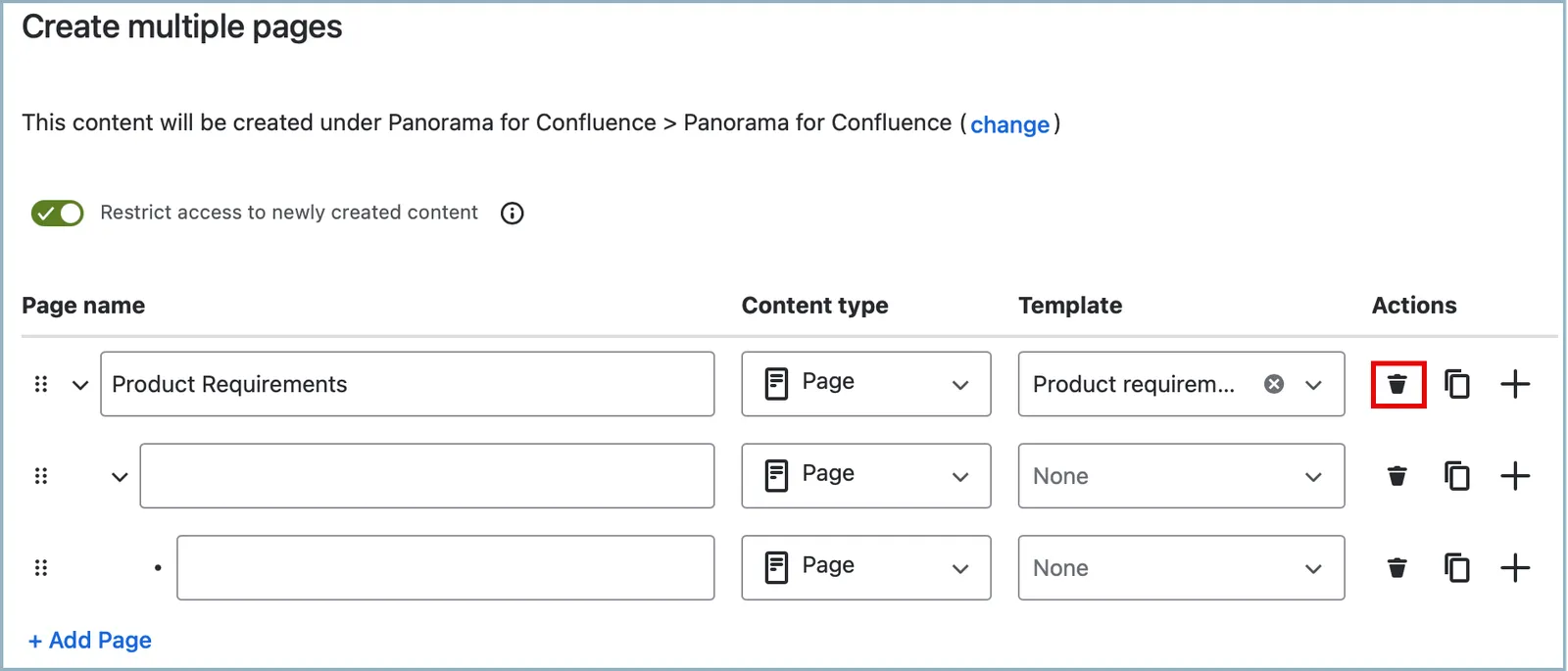Open Content type dropdown for Product Requirements
This screenshot has width=1568, height=671.
point(866,384)
